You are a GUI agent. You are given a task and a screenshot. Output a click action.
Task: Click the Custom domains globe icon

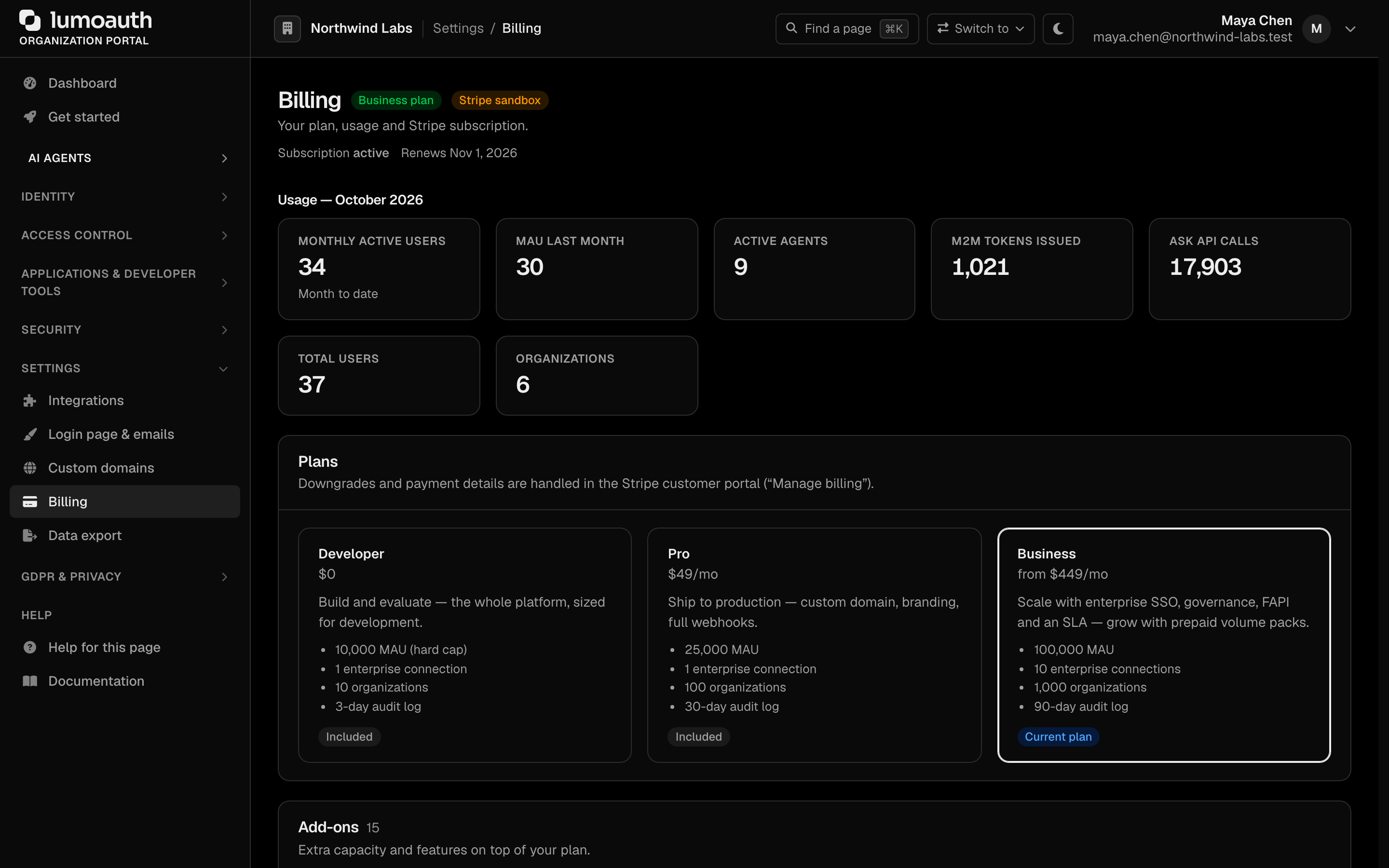point(30,468)
